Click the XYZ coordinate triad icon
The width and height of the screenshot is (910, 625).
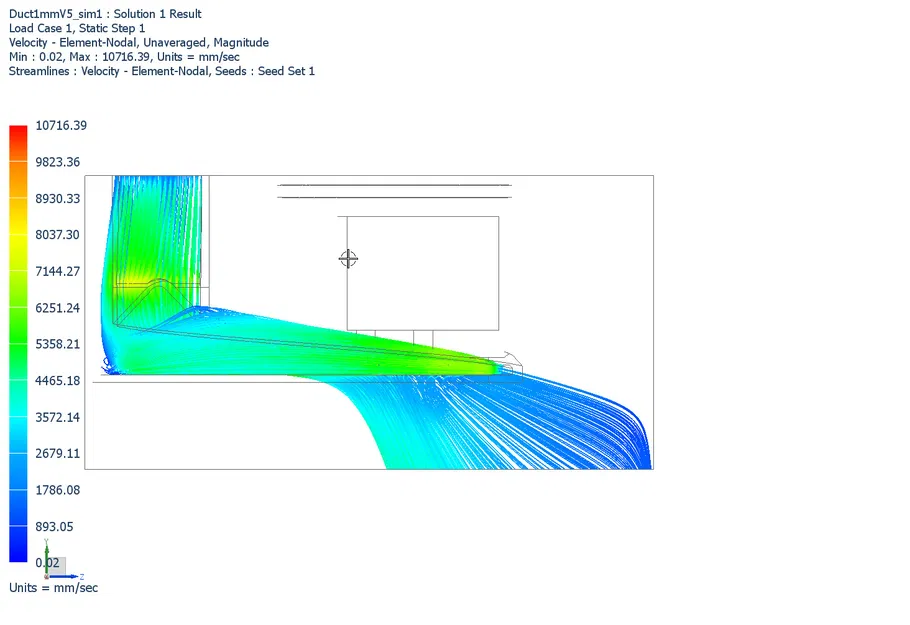[x=61, y=561]
